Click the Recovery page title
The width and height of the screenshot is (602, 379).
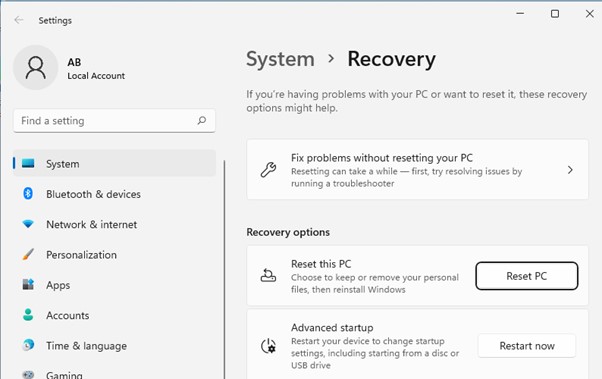[x=391, y=60]
